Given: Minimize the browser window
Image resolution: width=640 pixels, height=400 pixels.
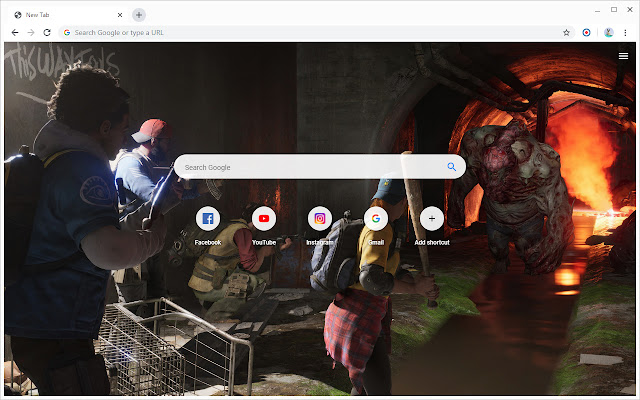Looking at the screenshot, I should (x=598, y=10).
